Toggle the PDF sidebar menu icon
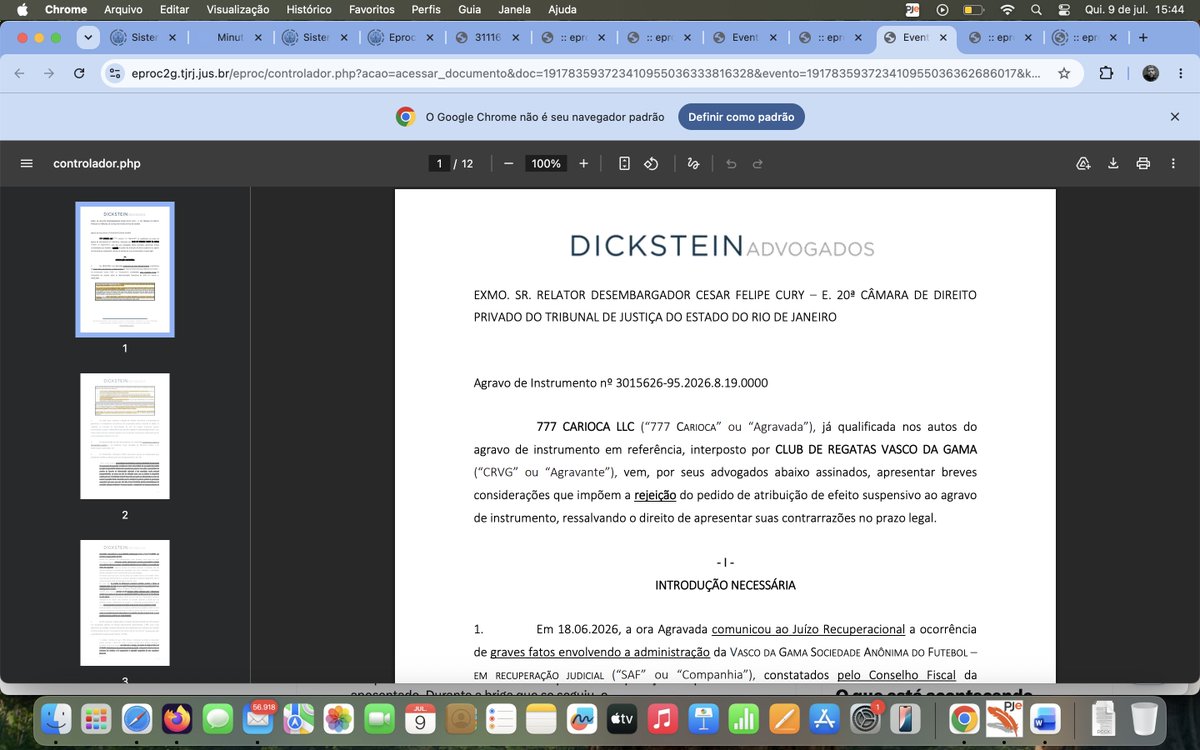1200x750 pixels. pyautogui.click(x=27, y=164)
